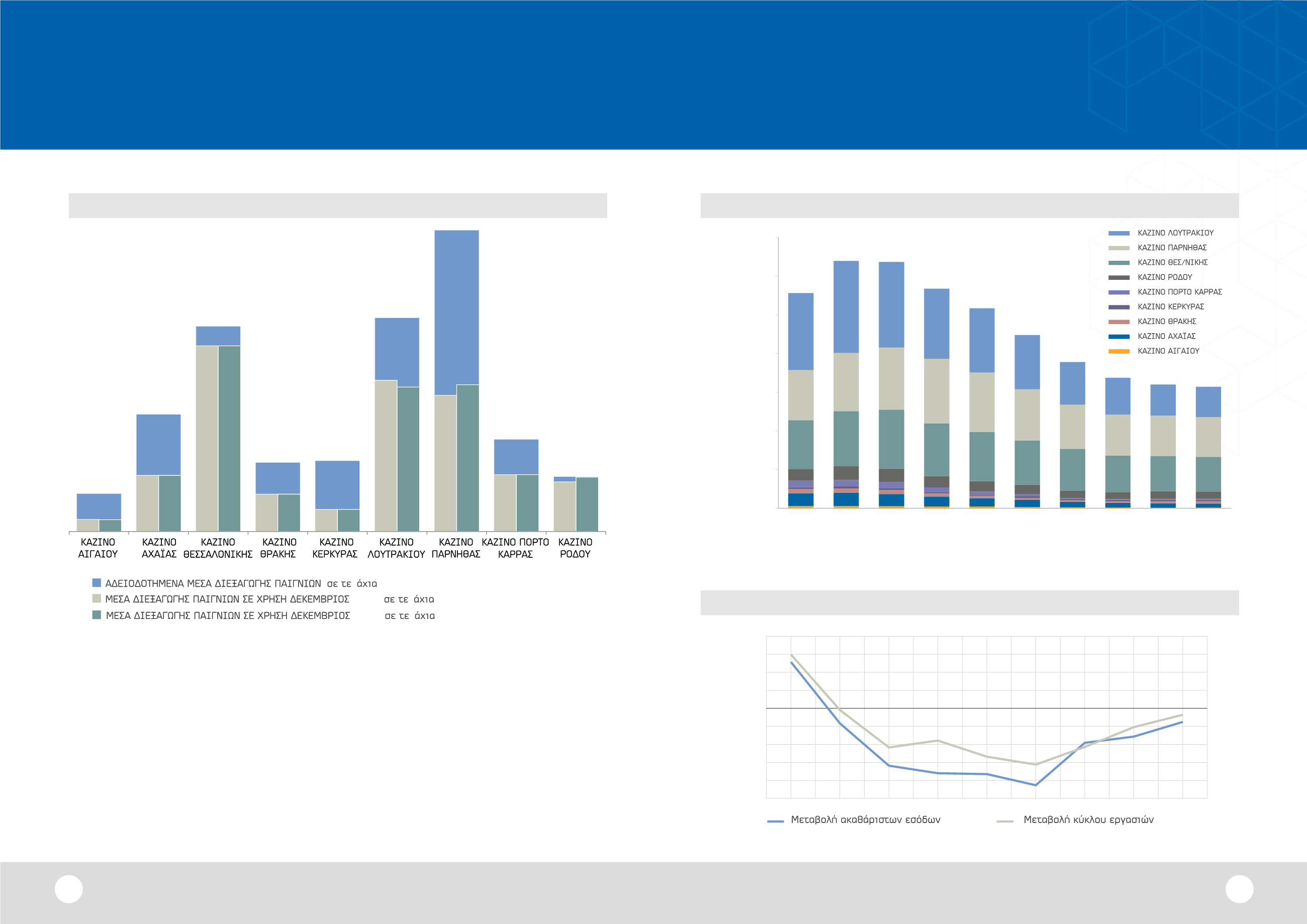The height and width of the screenshot is (924, 1307).
Task: Click the tall blue bar above ΚΑΖΙΝΟ ΠΑΡΝΗΘΑΣ
Action: coord(456,307)
